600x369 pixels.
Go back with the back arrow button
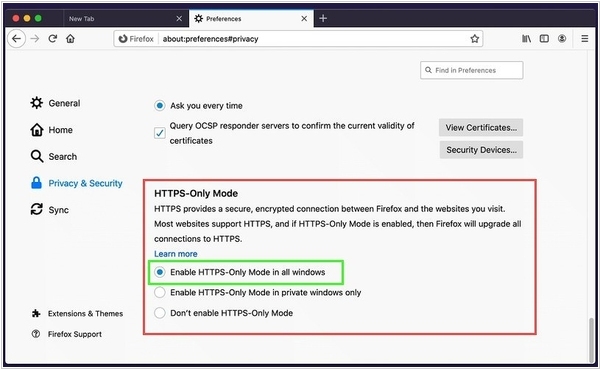coord(16,39)
